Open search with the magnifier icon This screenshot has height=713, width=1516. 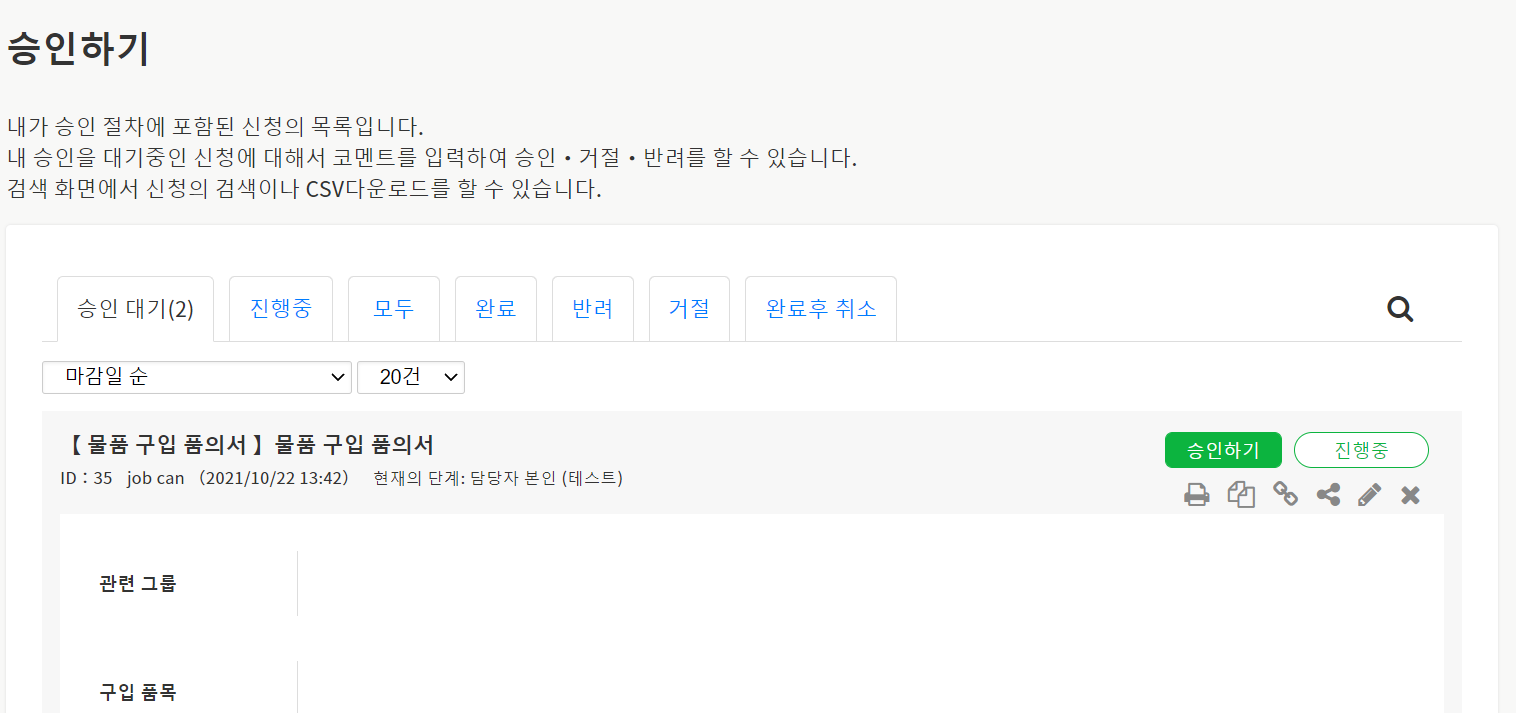pos(1400,310)
